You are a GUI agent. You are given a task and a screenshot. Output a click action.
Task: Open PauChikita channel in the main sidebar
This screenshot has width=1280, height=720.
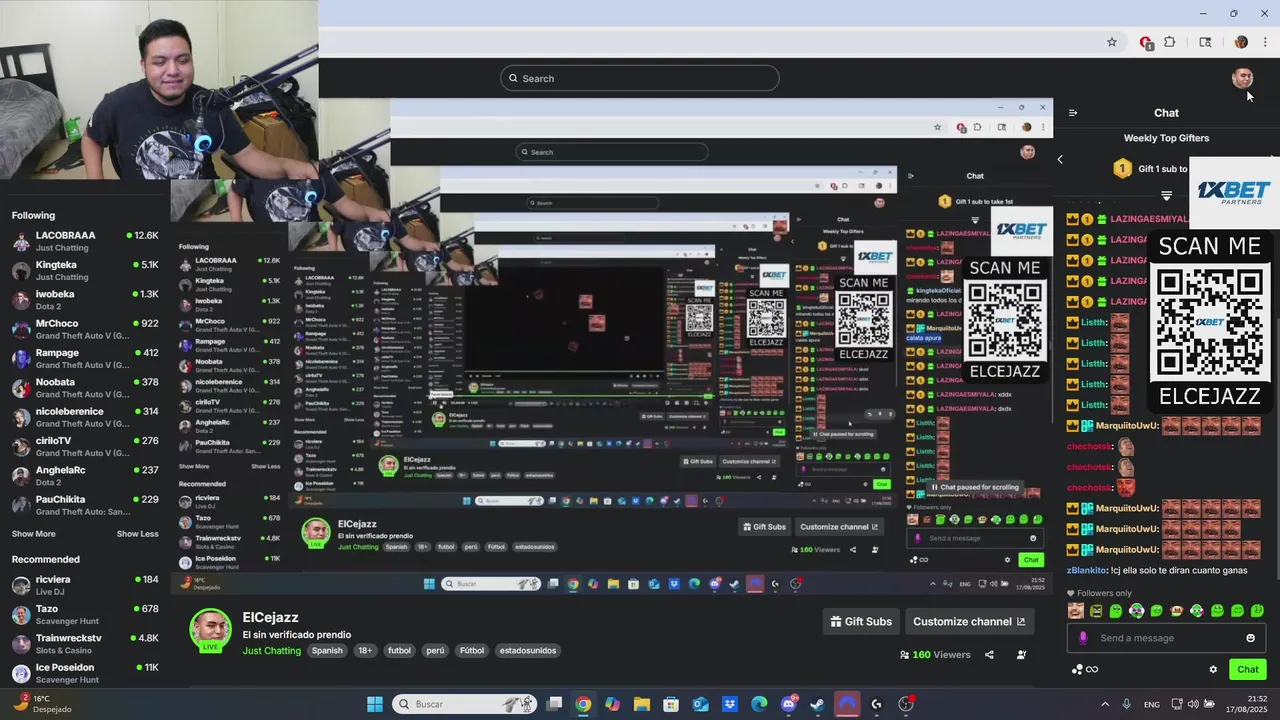click(x=85, y=505)
